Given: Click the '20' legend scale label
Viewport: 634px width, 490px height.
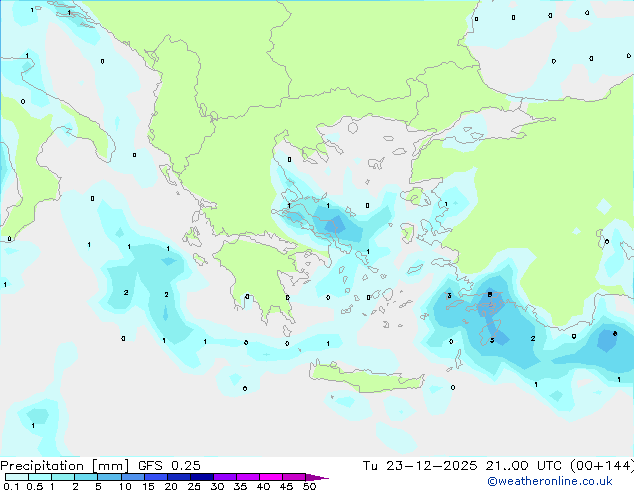Looking at the screenshot, I should (171, 486).
